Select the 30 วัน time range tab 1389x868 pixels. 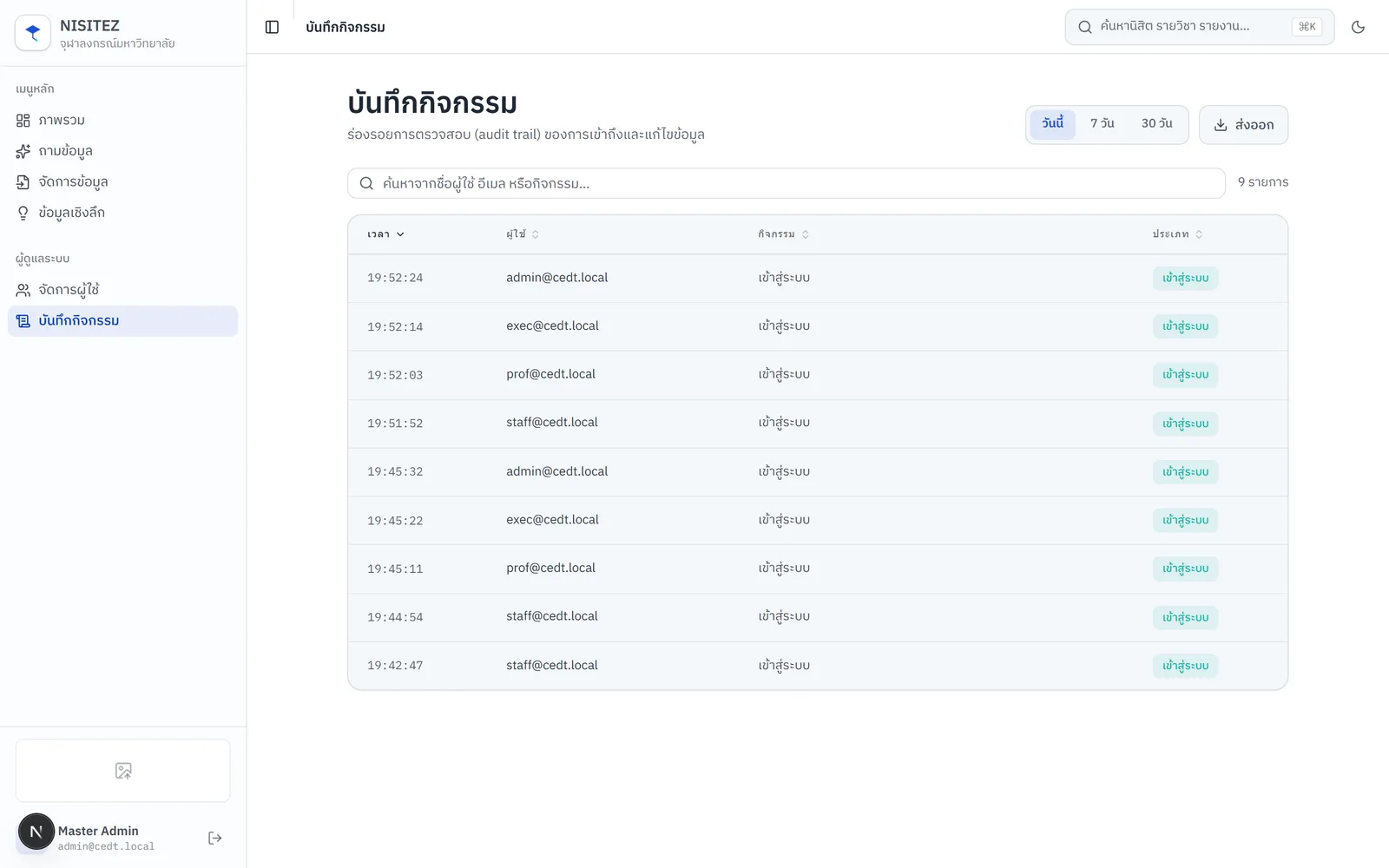pyautogui.click(x=1156, y=123)
